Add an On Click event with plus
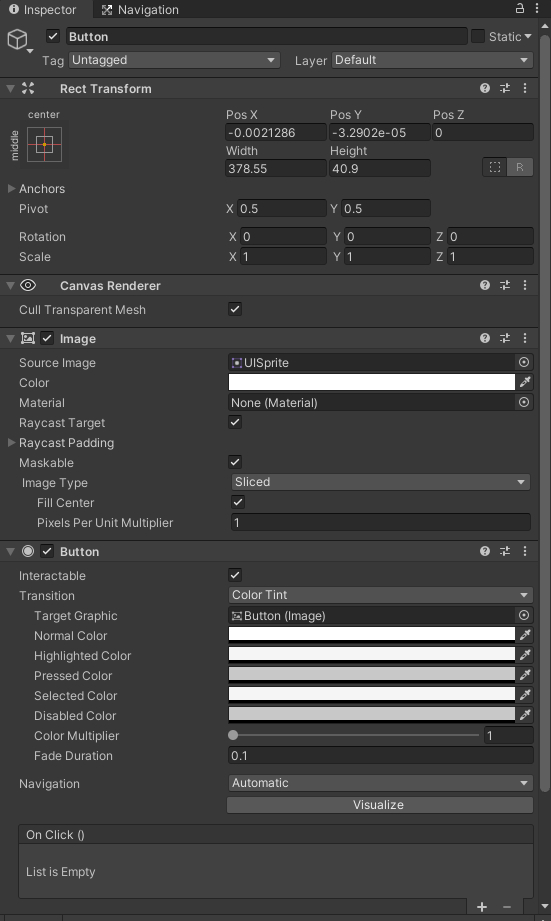 pos(482,907)
